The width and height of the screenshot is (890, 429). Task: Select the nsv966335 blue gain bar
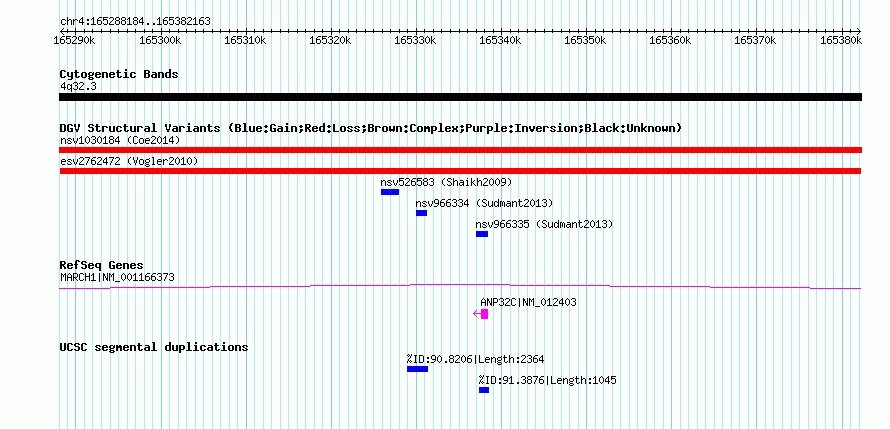pyautogui.click(x=482, y=234)
